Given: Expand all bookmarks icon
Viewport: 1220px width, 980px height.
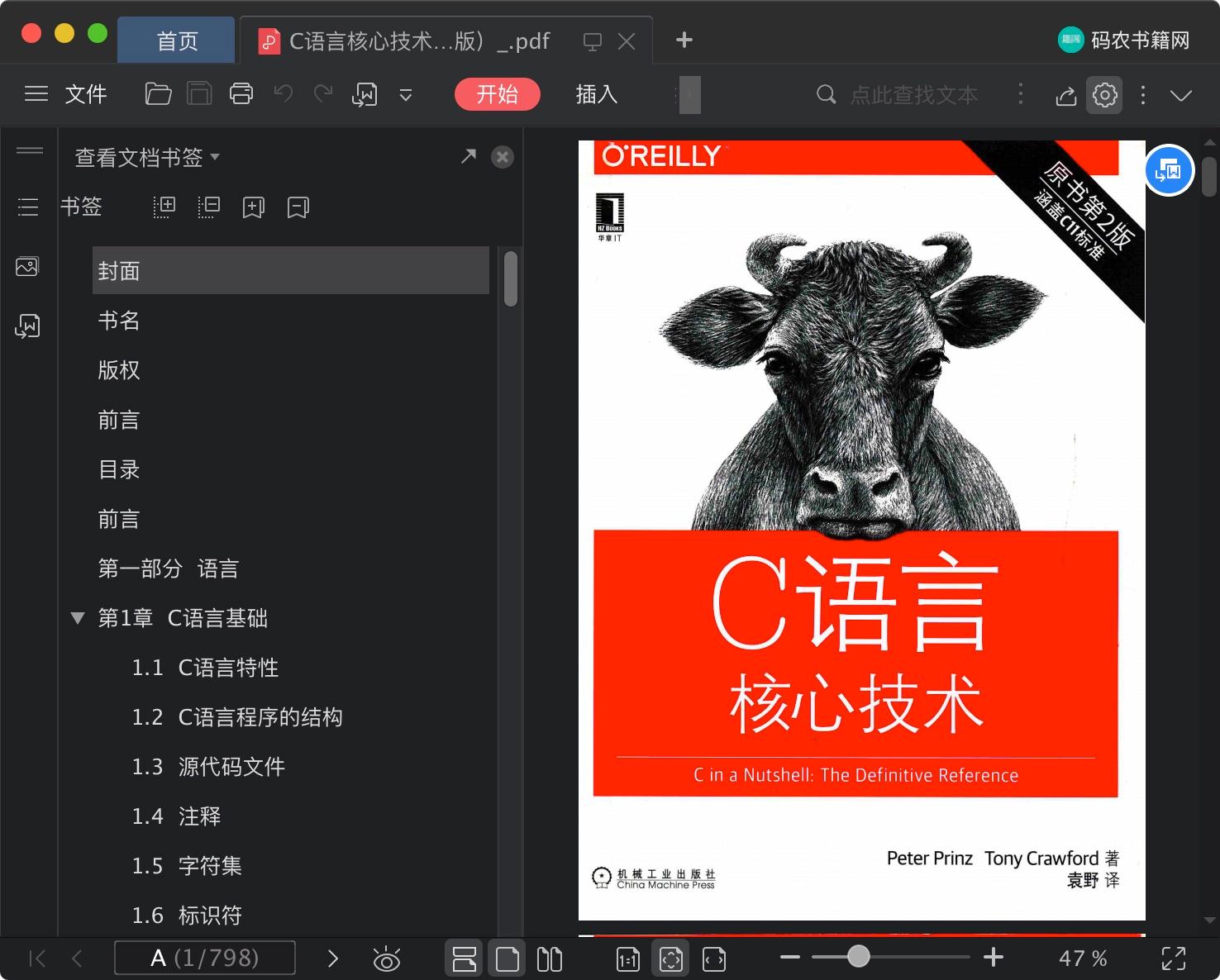Looking at the screenshot, I should [164, 207].
